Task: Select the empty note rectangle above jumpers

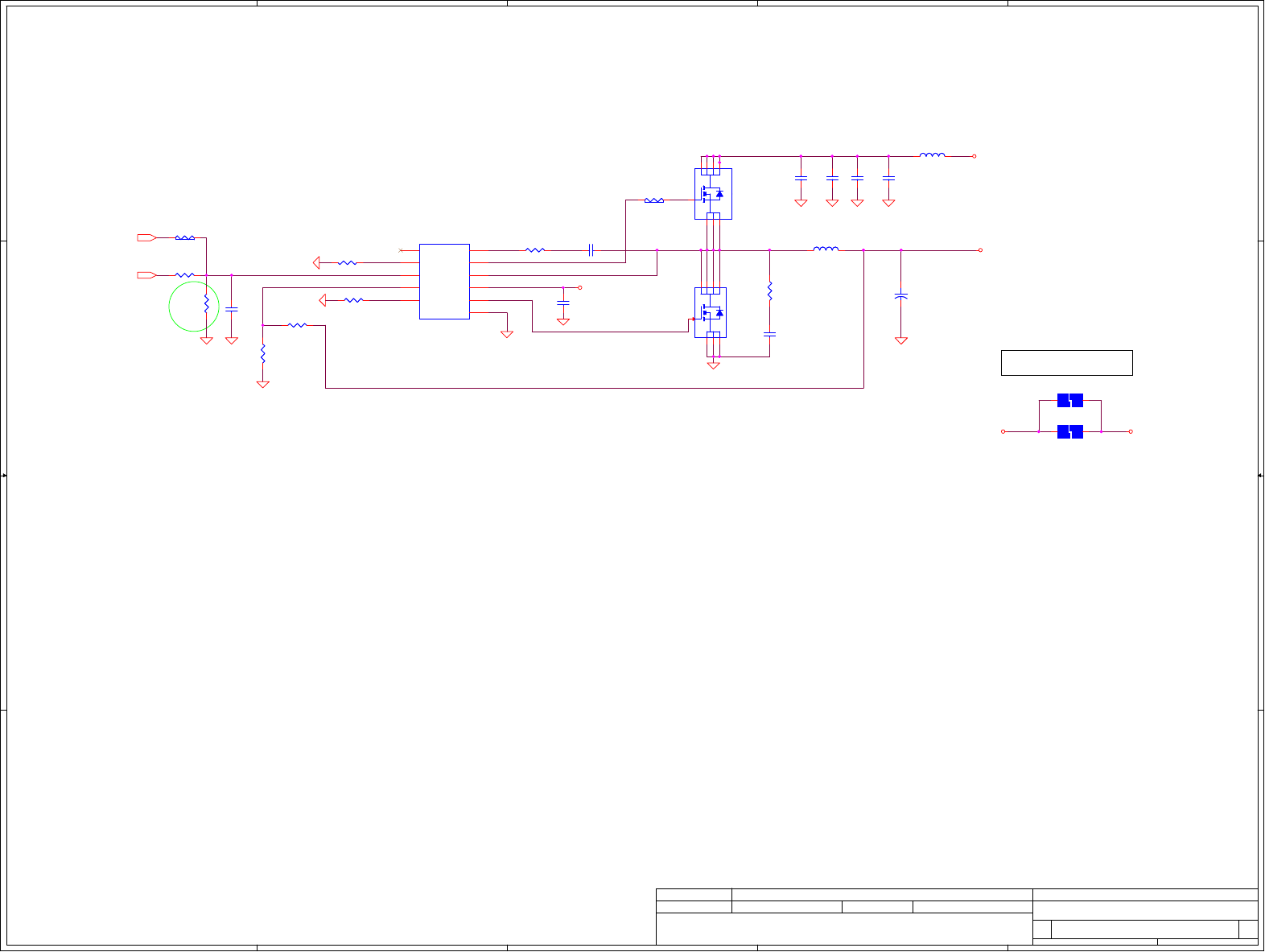Action: point(1067,363)
